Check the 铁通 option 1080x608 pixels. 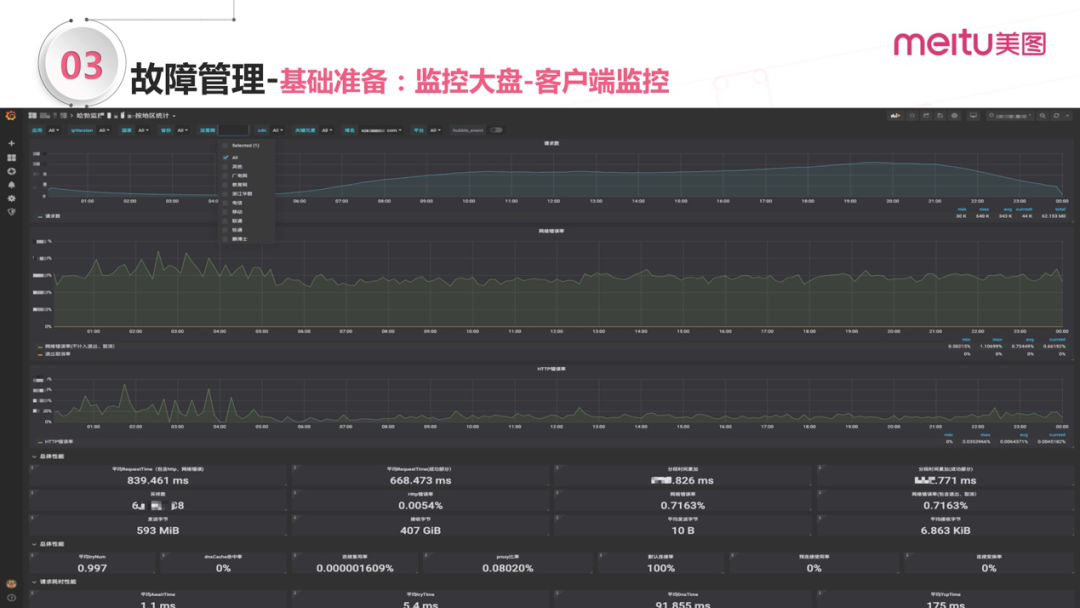click(x=225, y=230)
